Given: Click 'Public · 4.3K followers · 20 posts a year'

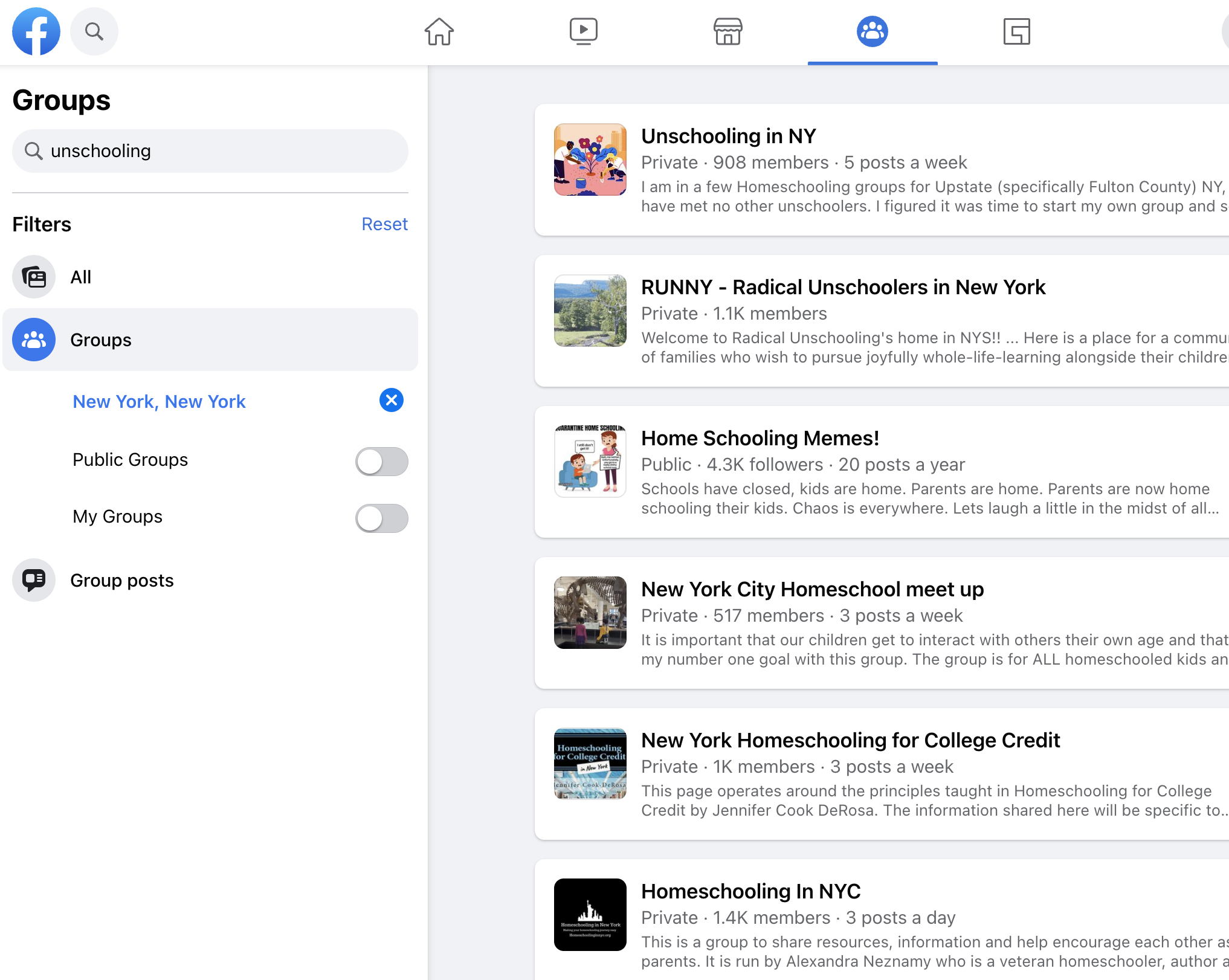Looking at the screenshot, I should click(x=803, y=465).
